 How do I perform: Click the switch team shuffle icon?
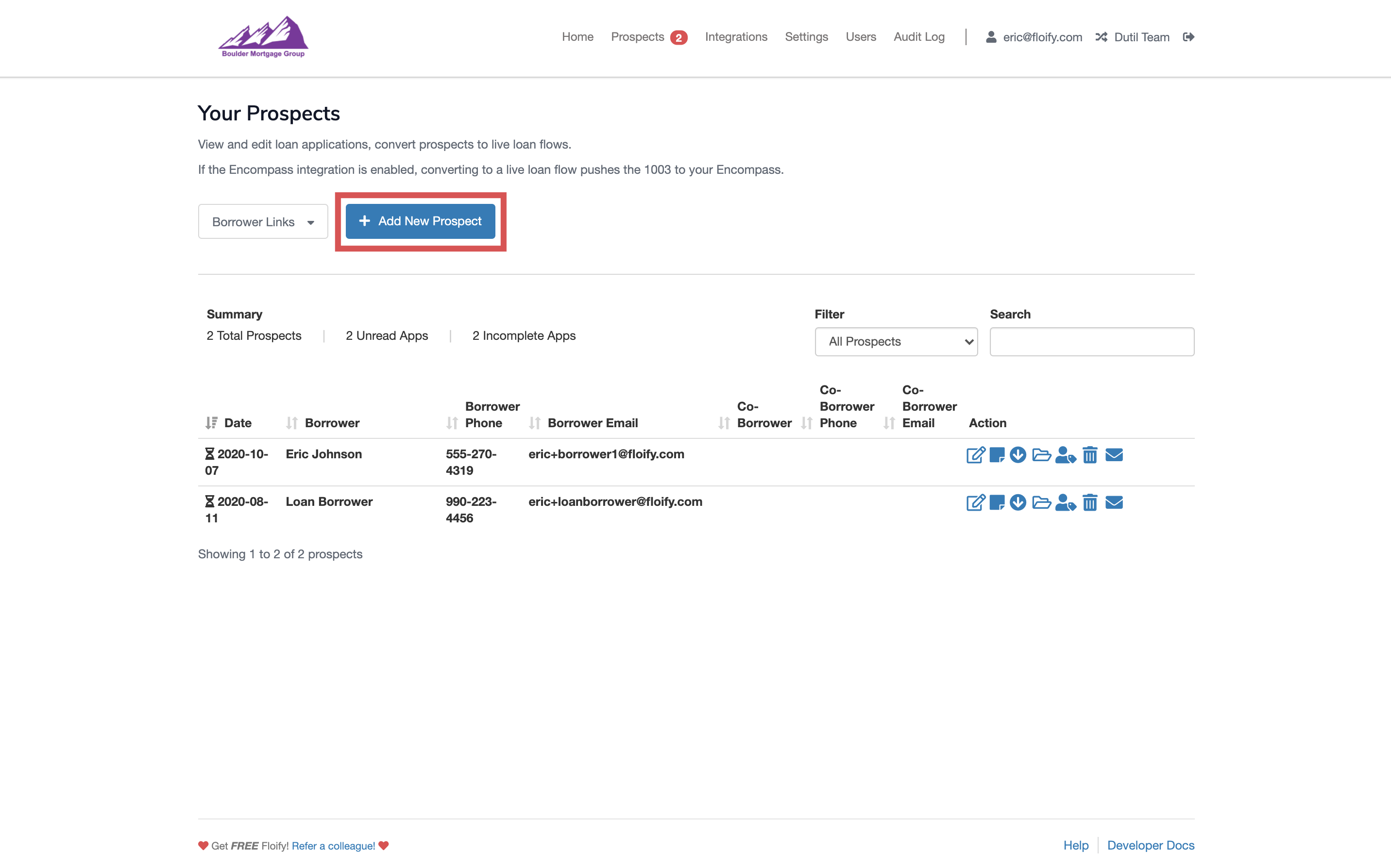click(x=1101, y=37)
